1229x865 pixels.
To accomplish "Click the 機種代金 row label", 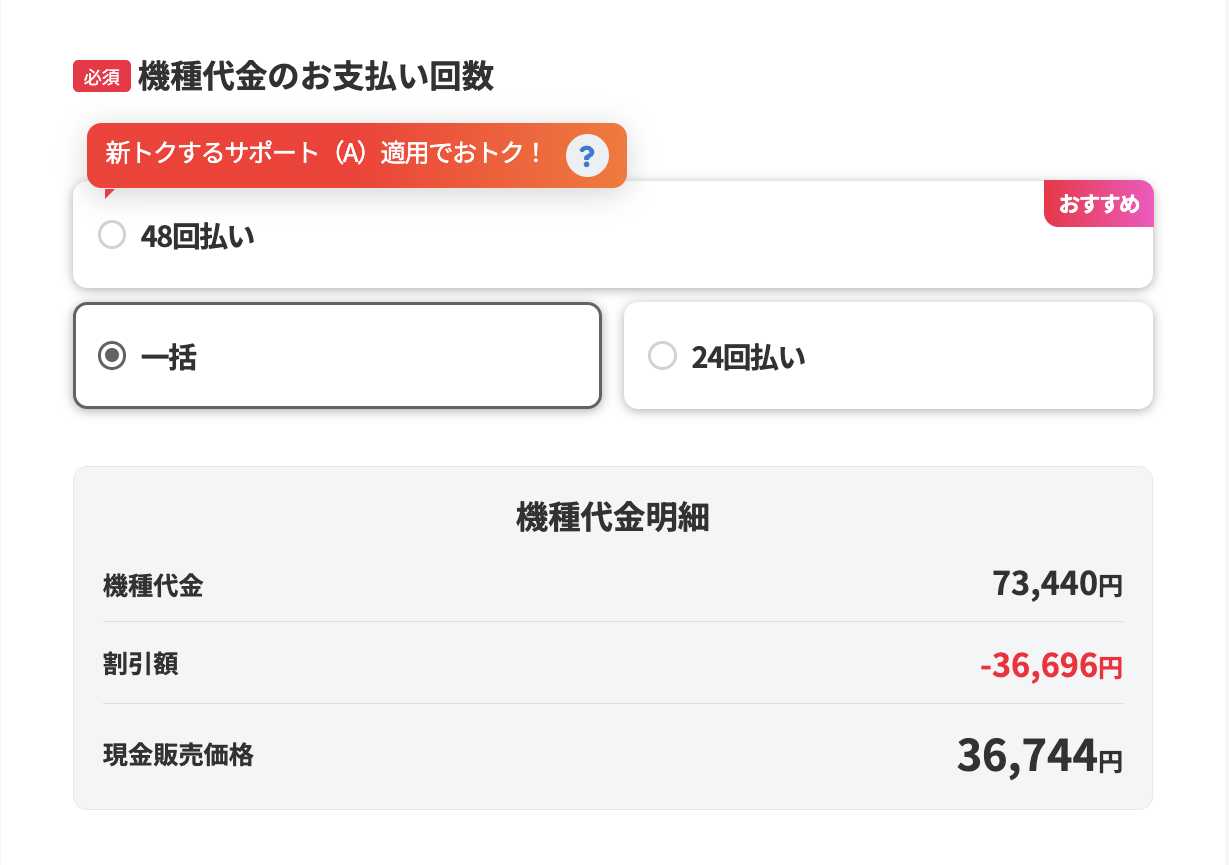I will coord(153,586).
